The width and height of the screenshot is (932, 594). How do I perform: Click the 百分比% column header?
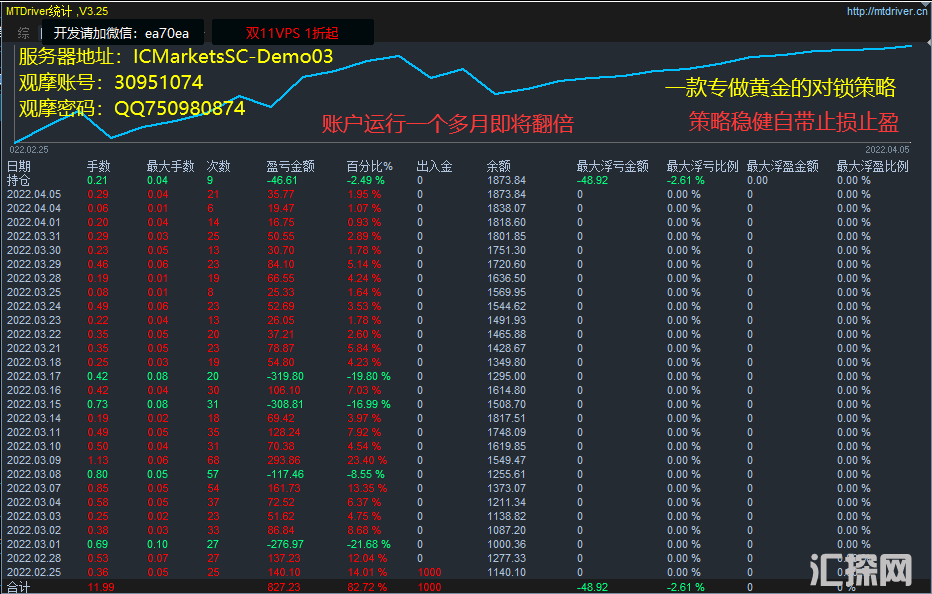click(370, 166)
